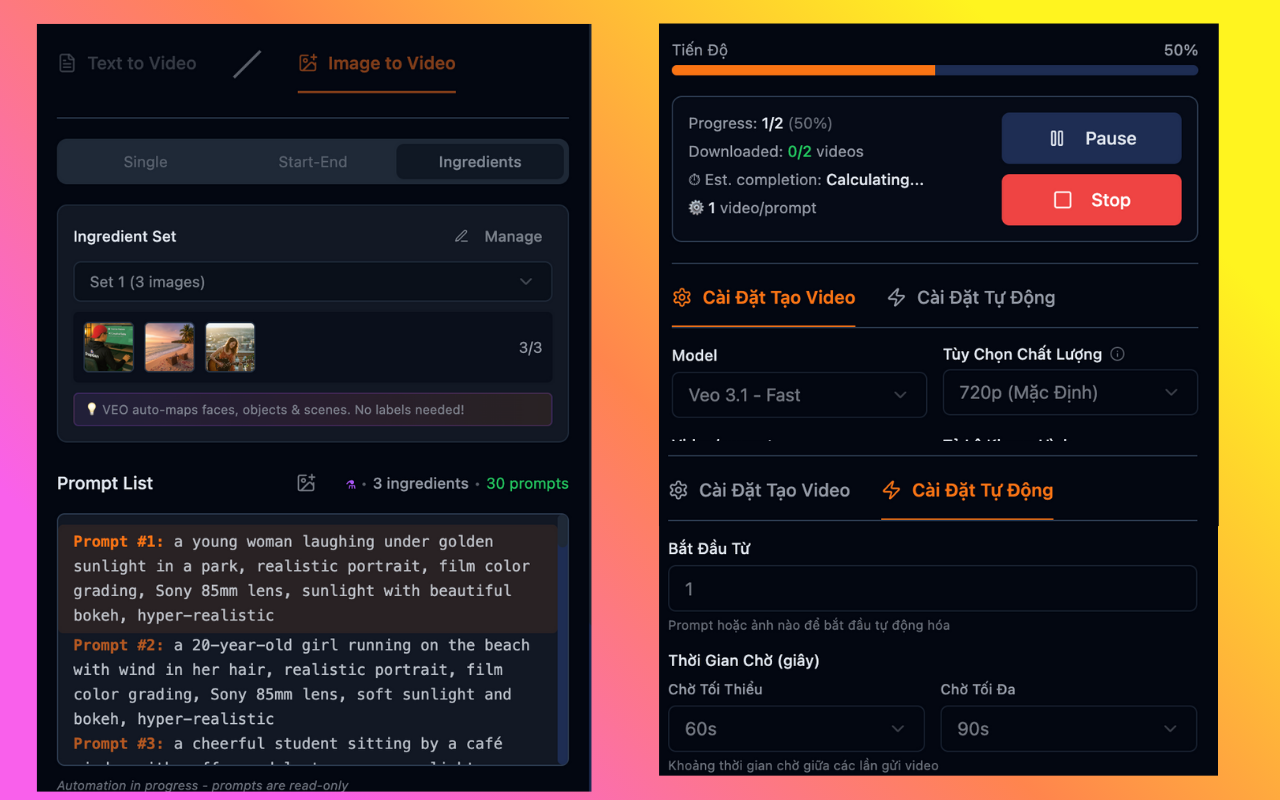Click the beach sunset ingredient thumbnail

[x=170, y=347]
